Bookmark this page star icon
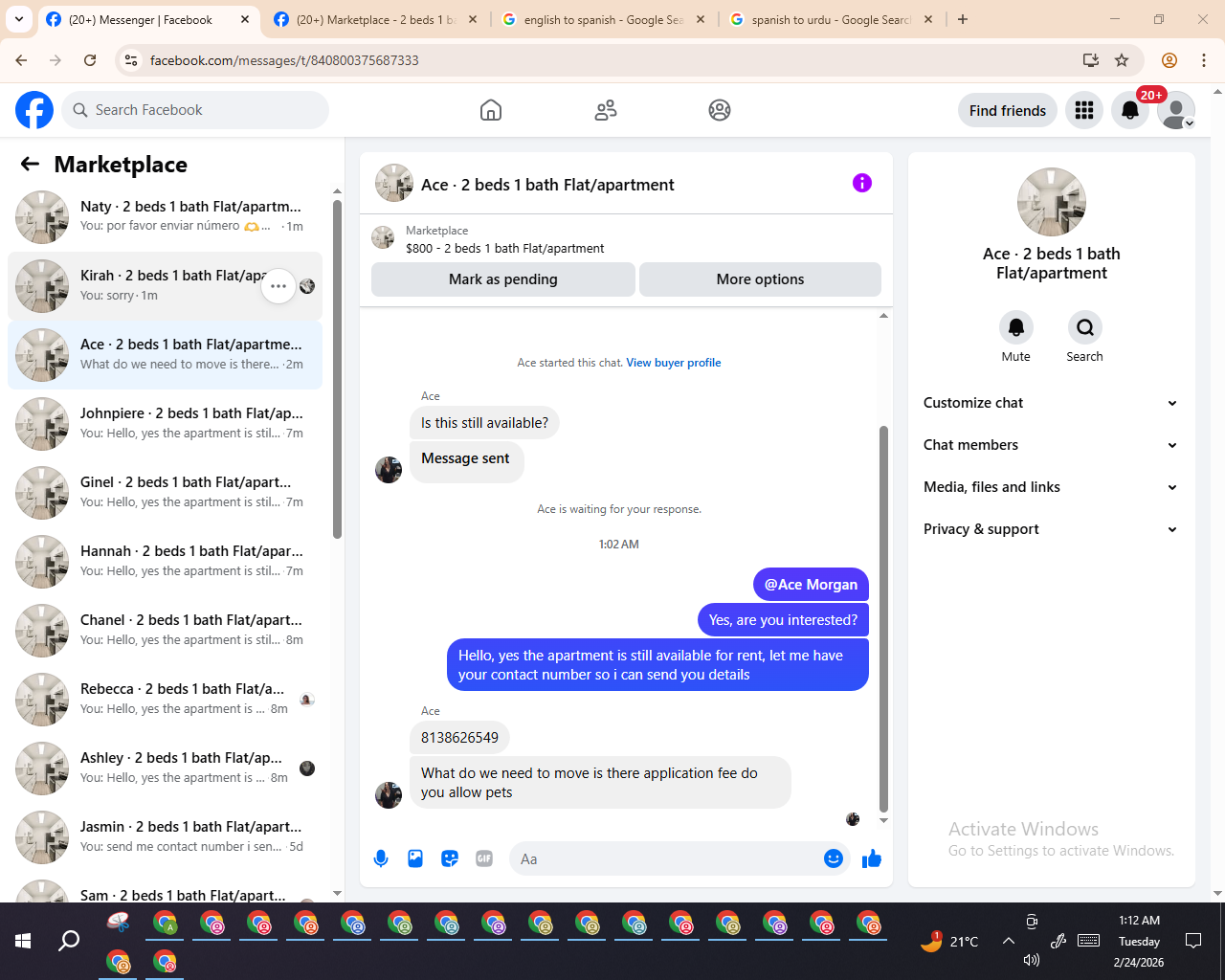 (1122, 60)
